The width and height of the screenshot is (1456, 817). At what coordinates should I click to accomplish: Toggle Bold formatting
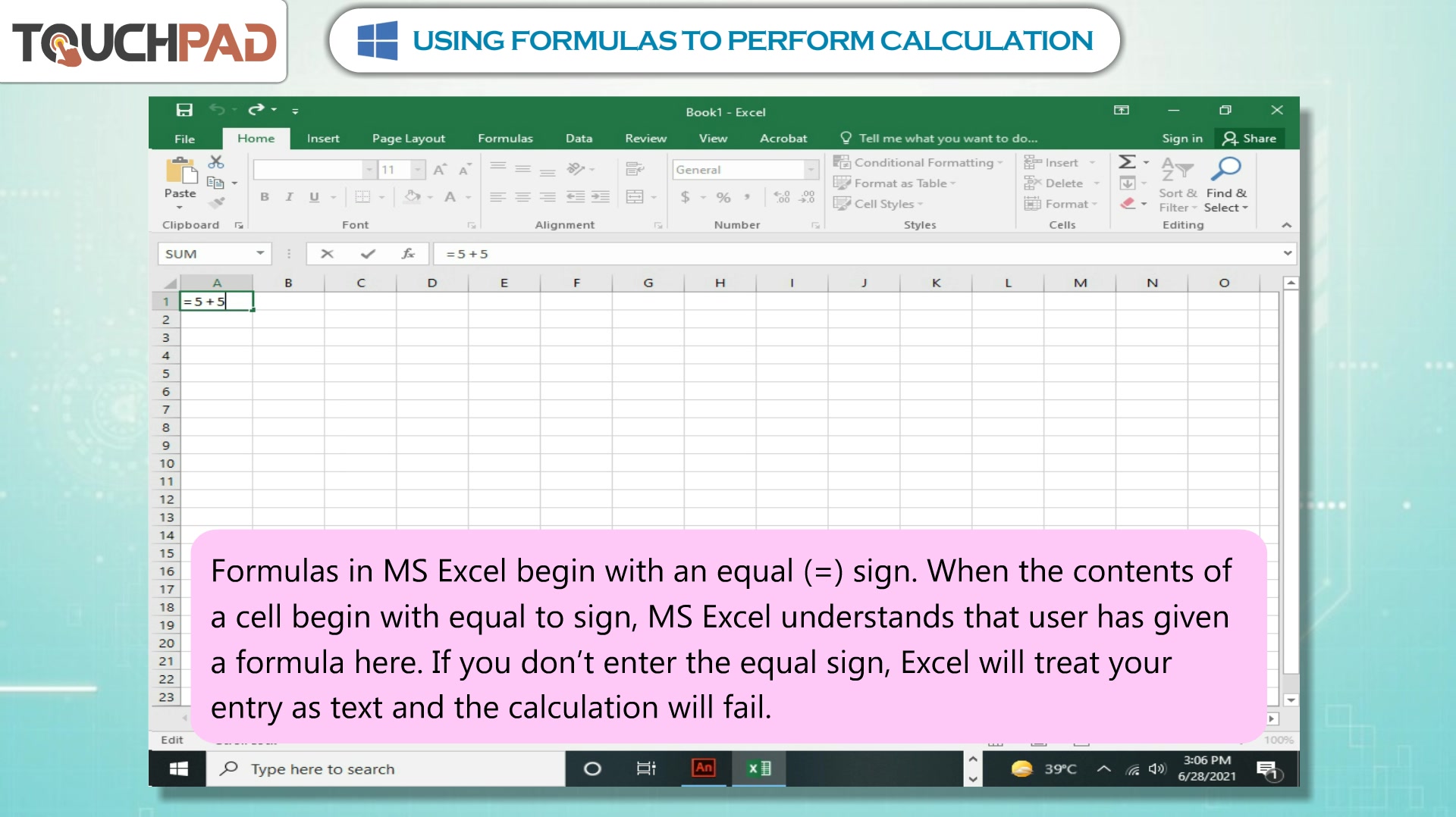265,197
